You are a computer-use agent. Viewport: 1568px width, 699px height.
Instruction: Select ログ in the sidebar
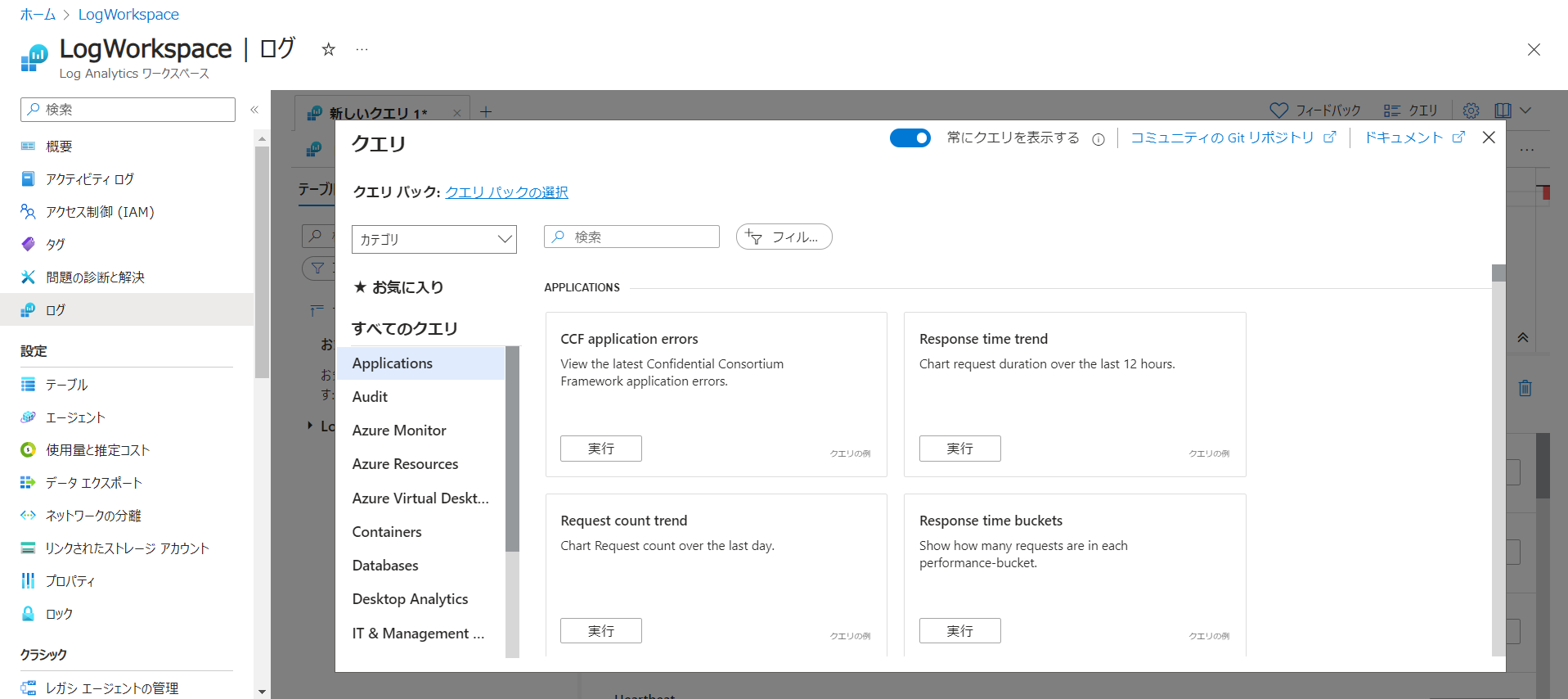[x=127, y=309]
